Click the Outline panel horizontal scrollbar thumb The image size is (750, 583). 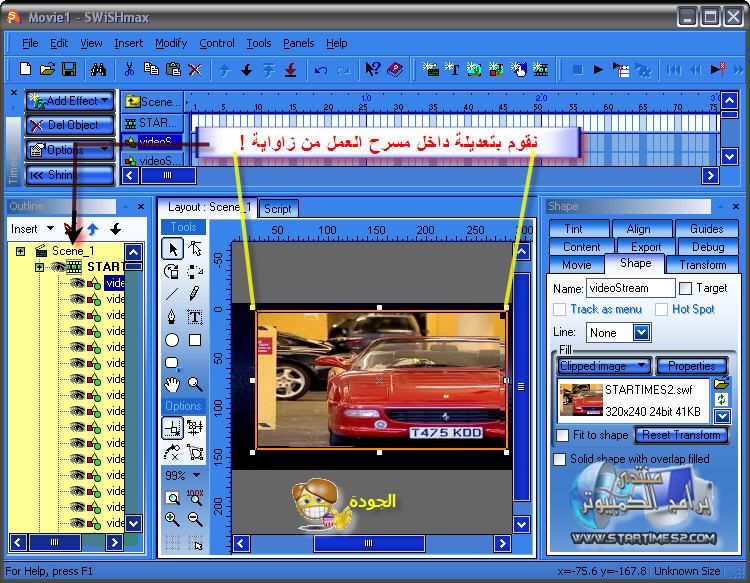55,542
